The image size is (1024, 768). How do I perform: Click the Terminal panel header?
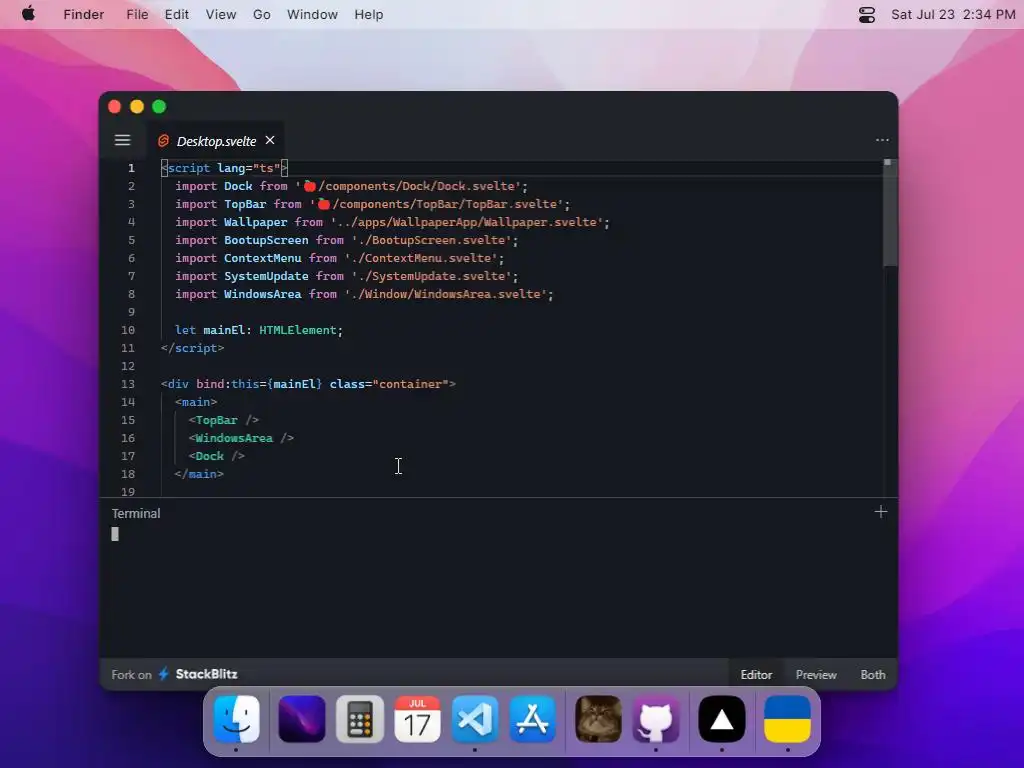pyautogui.click(x=136, y=513)
